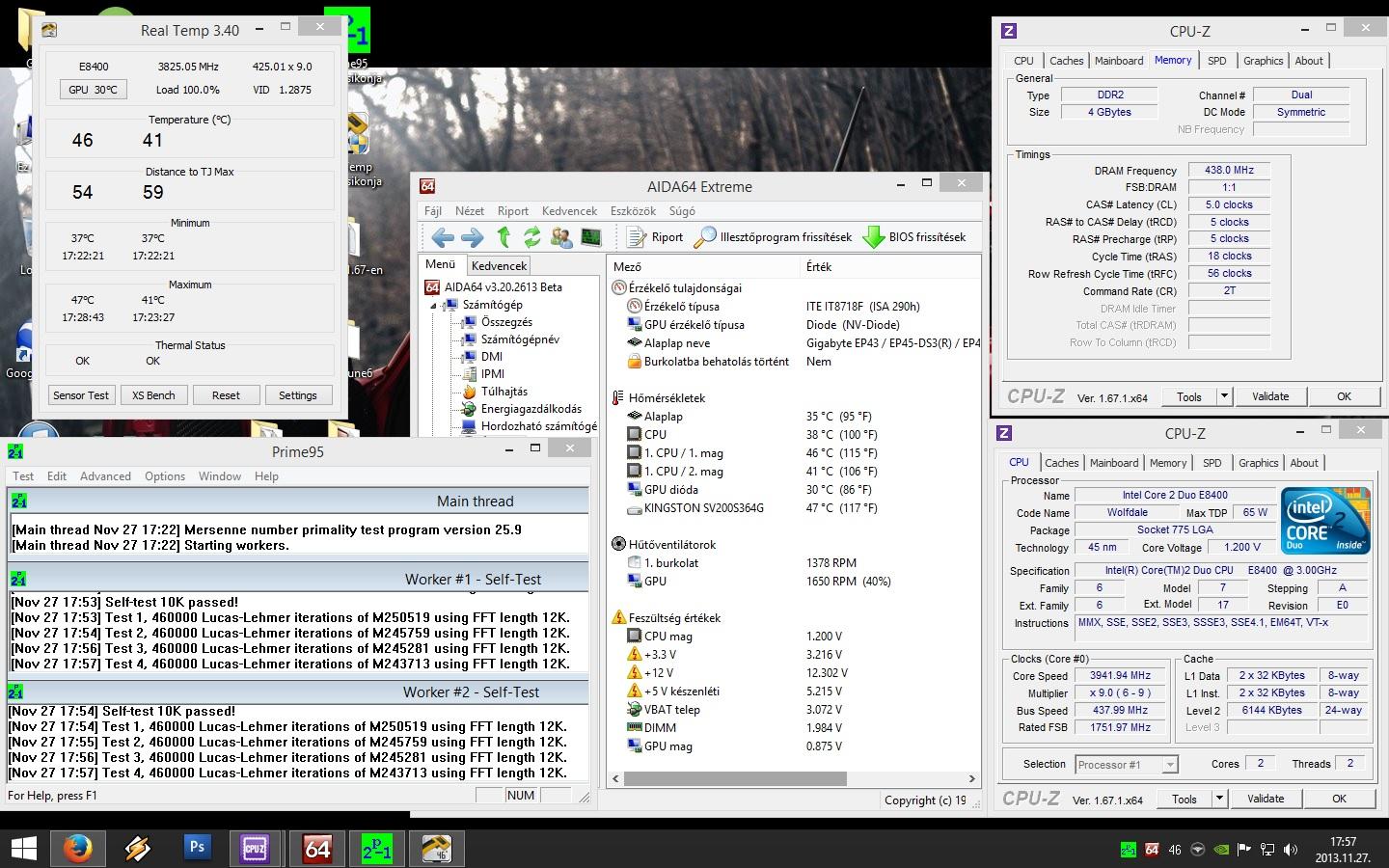Image resolution: width=1389 pixels, height=868 pixels.
Task: Click AIDA64 horizontal scrollbar right arrow
Action: [972, 778]
